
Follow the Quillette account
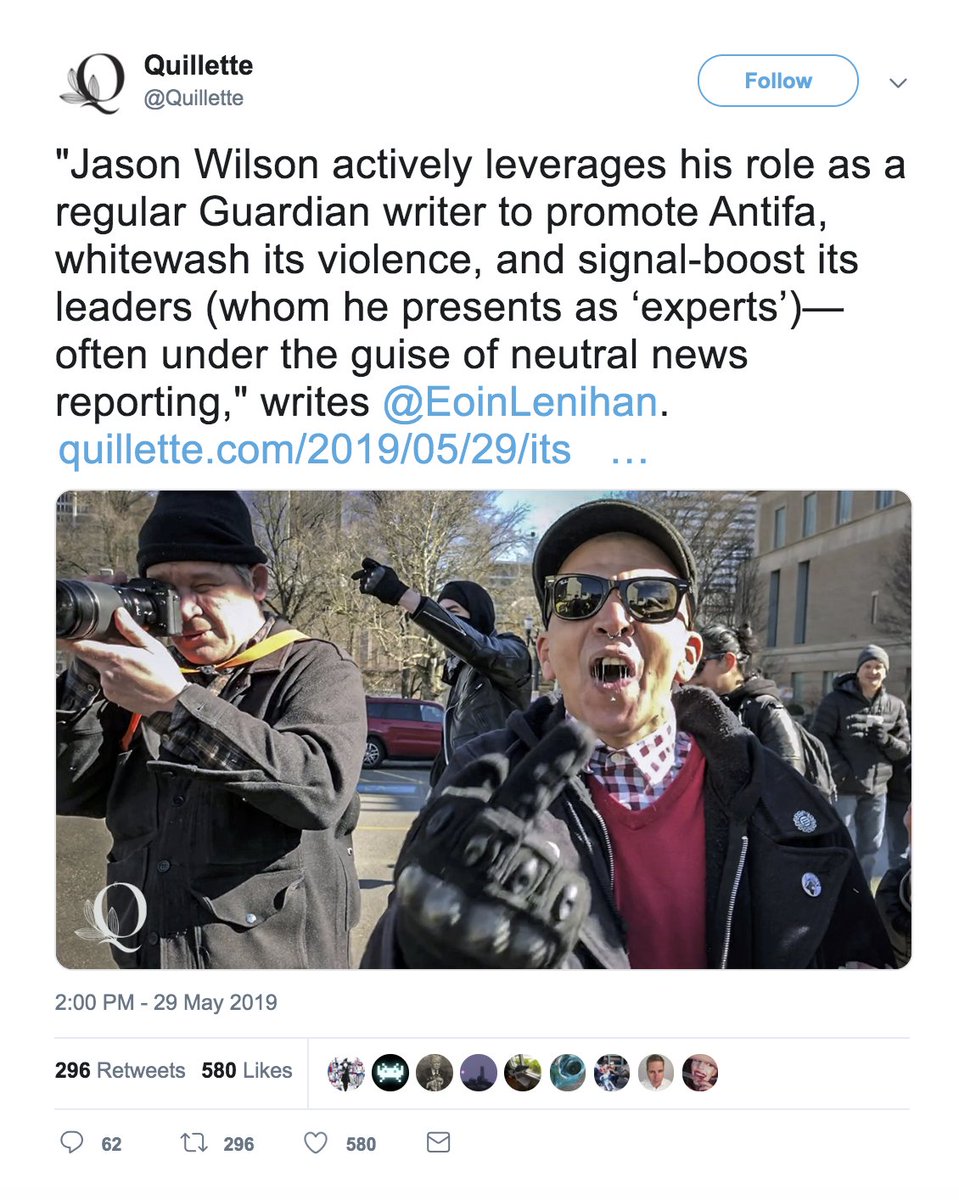[x=778, y=81]
